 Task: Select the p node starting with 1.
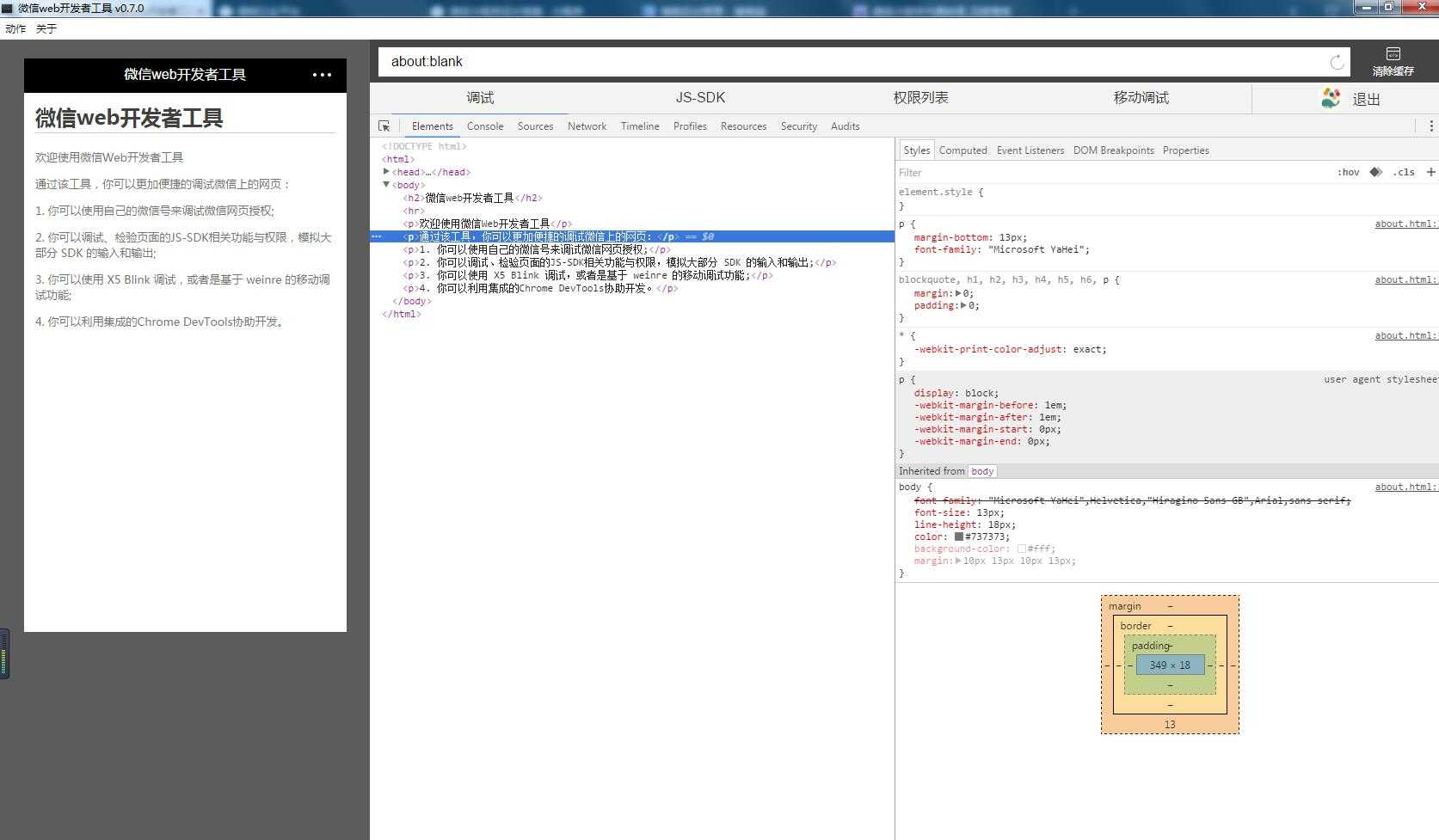(537, 249)
